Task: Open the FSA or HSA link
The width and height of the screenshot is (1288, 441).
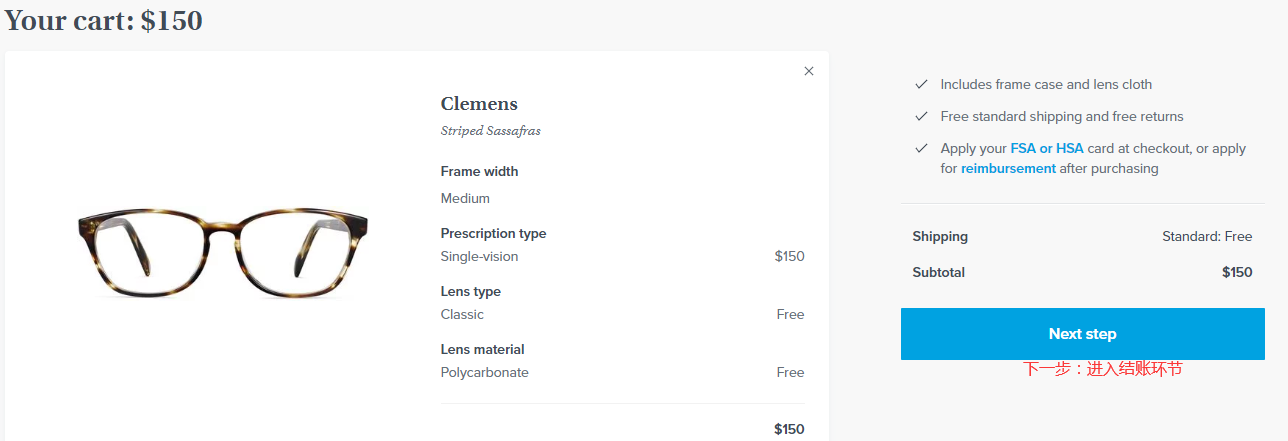Action: tap(1046, 148)
